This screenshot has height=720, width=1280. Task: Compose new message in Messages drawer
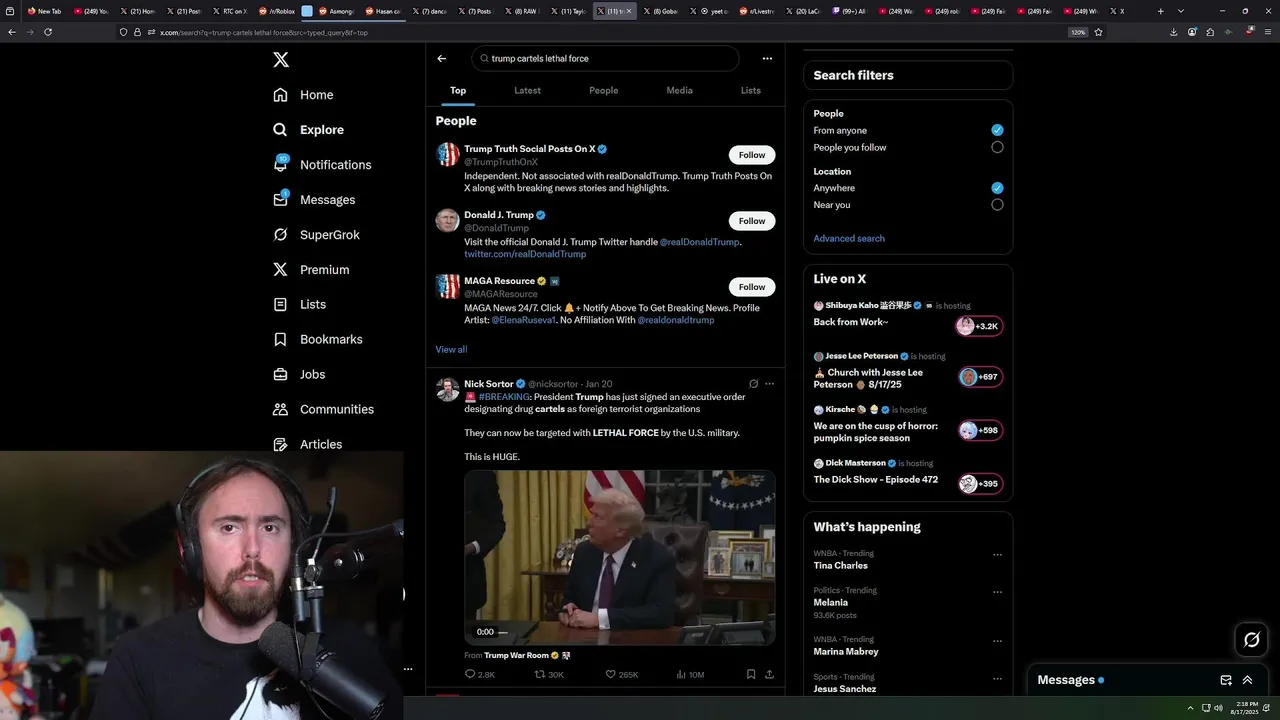(1226, 680)
